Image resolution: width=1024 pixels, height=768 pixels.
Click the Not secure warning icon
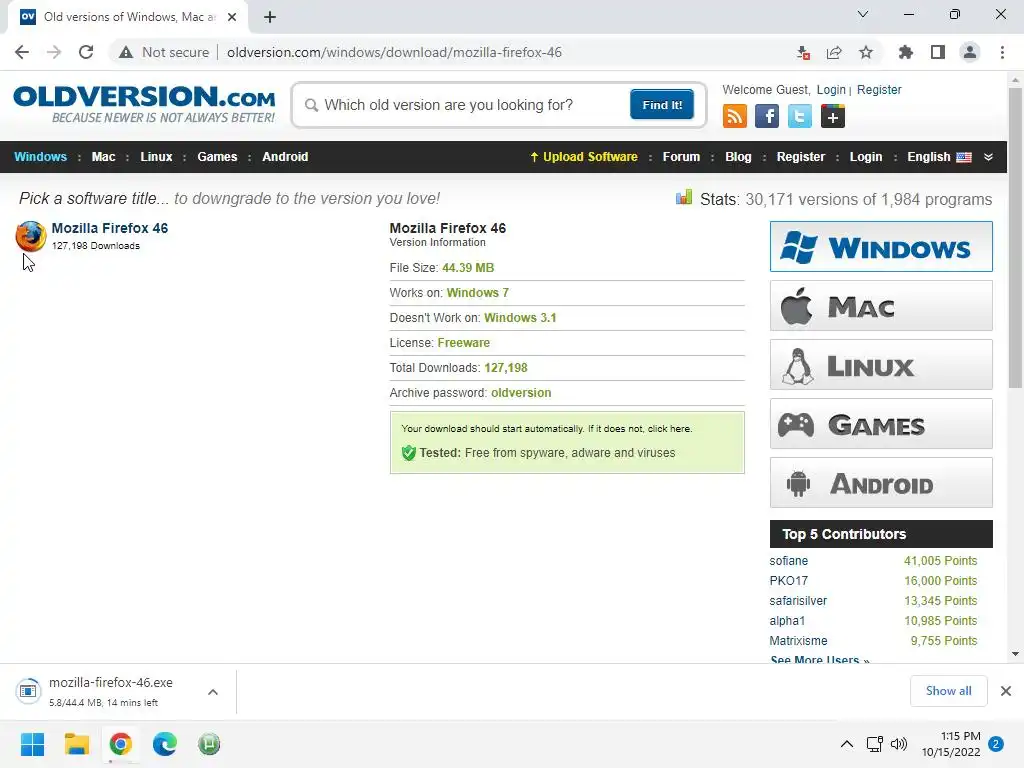(126, 52)
